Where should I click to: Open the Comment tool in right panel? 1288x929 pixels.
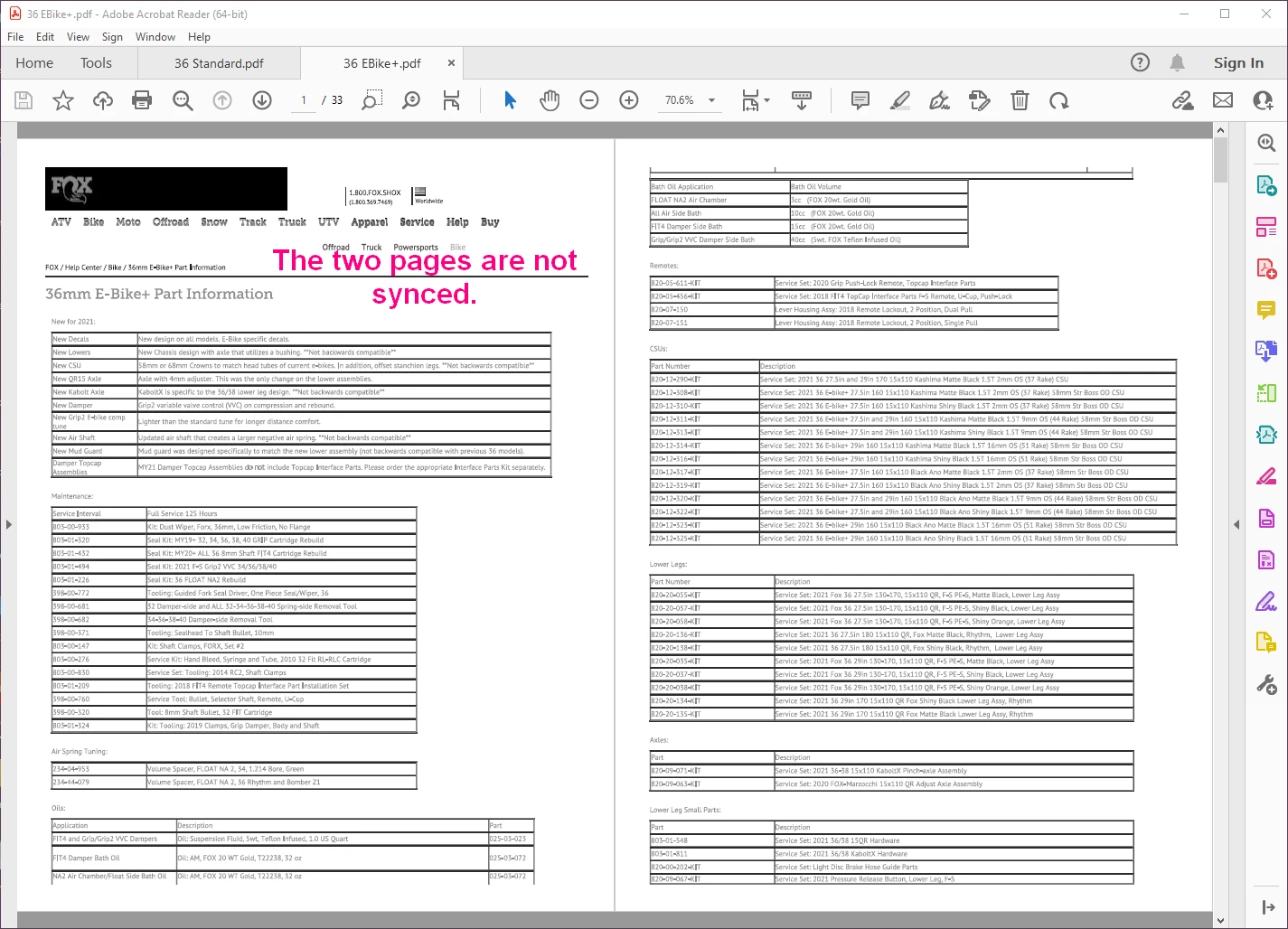pos(1266,310)
